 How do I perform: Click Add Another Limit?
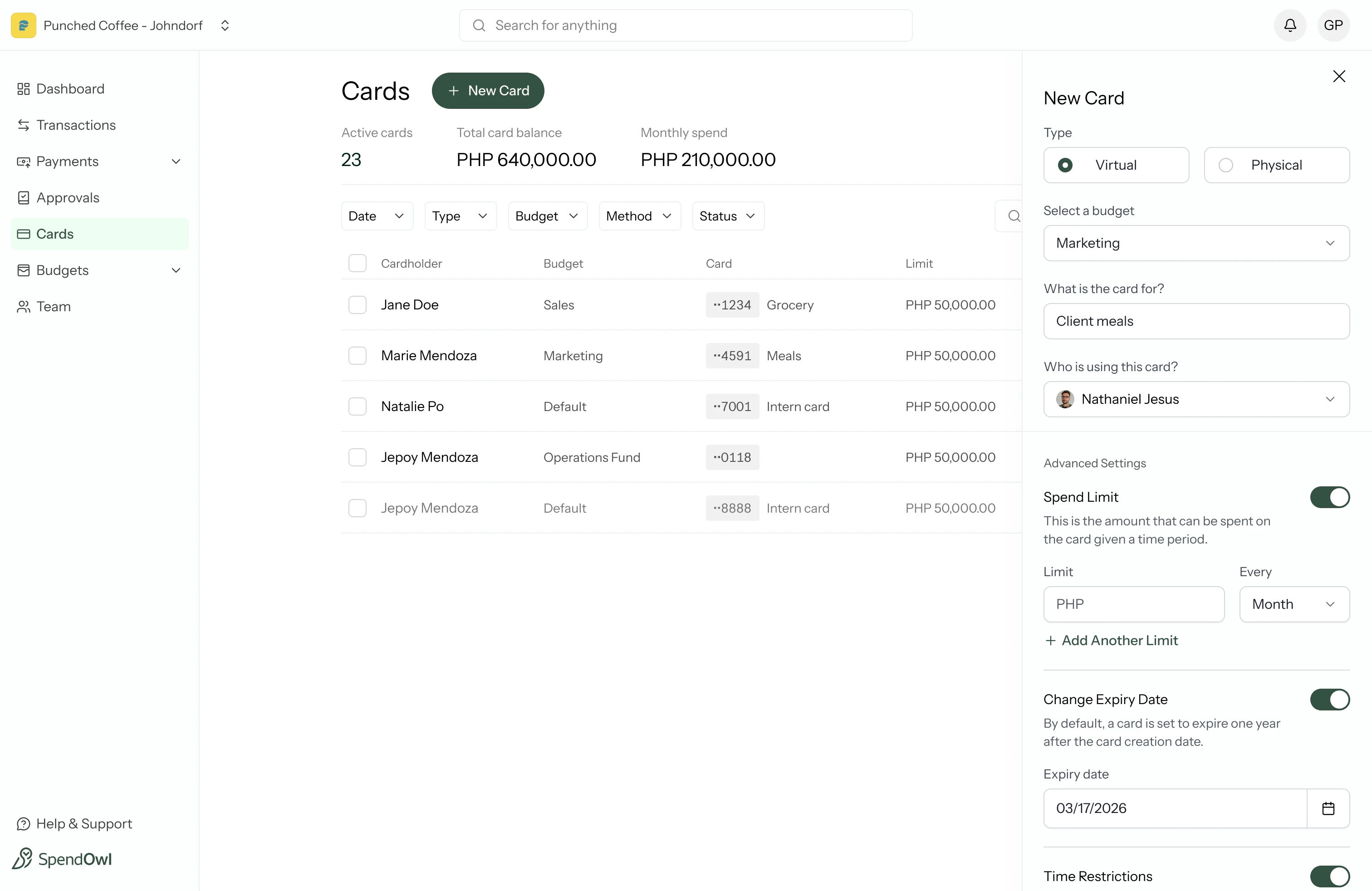(x=1112, y=640)
